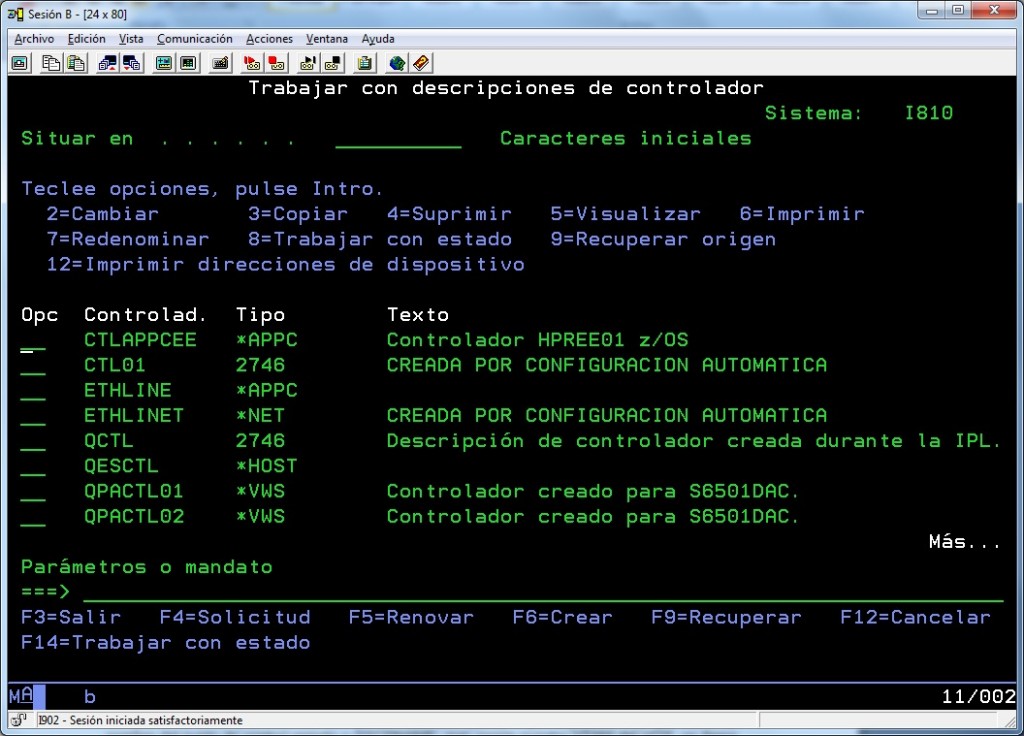1024x736 pixels.
Task: Click the F9=Recuperar function key
Action: point(726,617)
